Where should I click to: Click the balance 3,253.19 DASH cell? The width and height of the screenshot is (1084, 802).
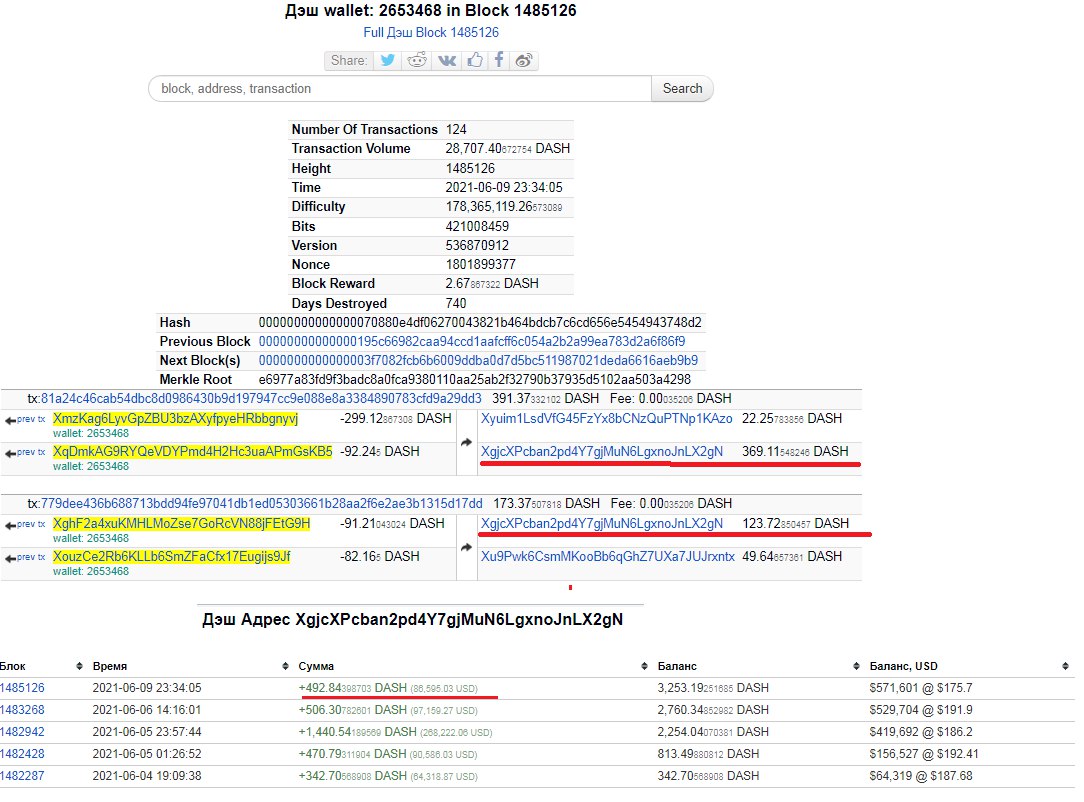pos(713,688)
